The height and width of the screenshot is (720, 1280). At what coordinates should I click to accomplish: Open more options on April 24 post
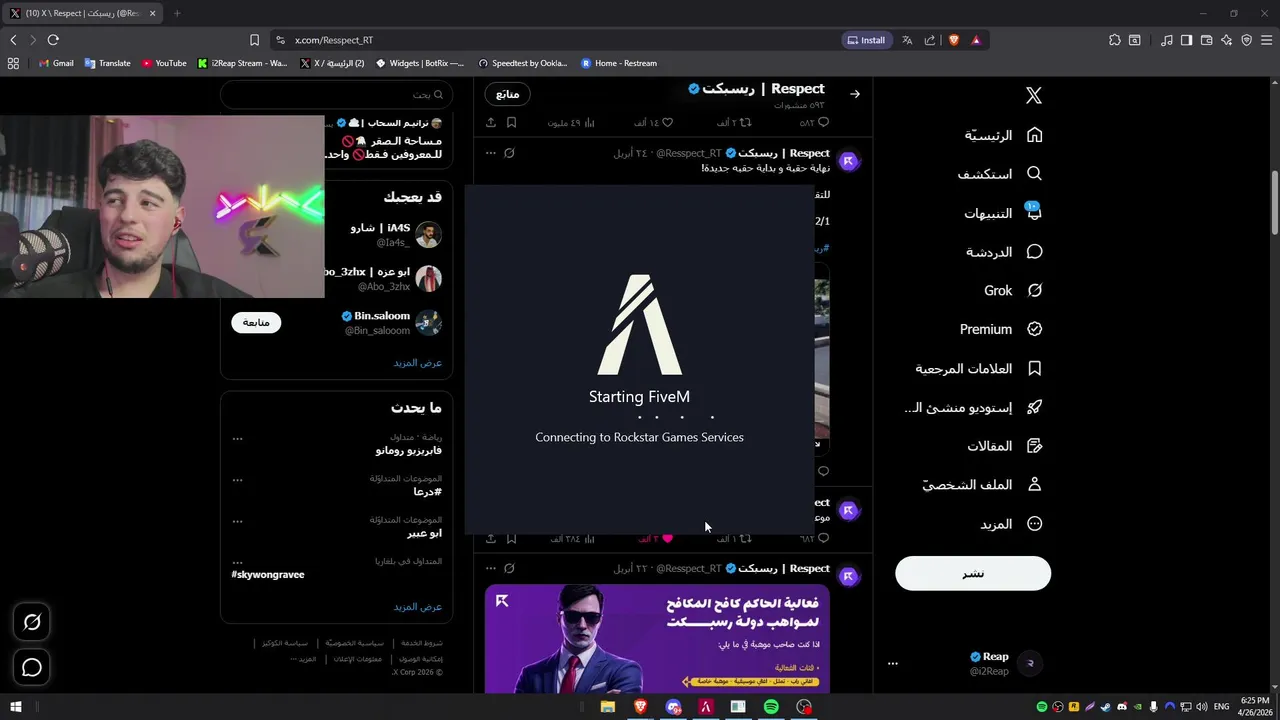point(491,153)
